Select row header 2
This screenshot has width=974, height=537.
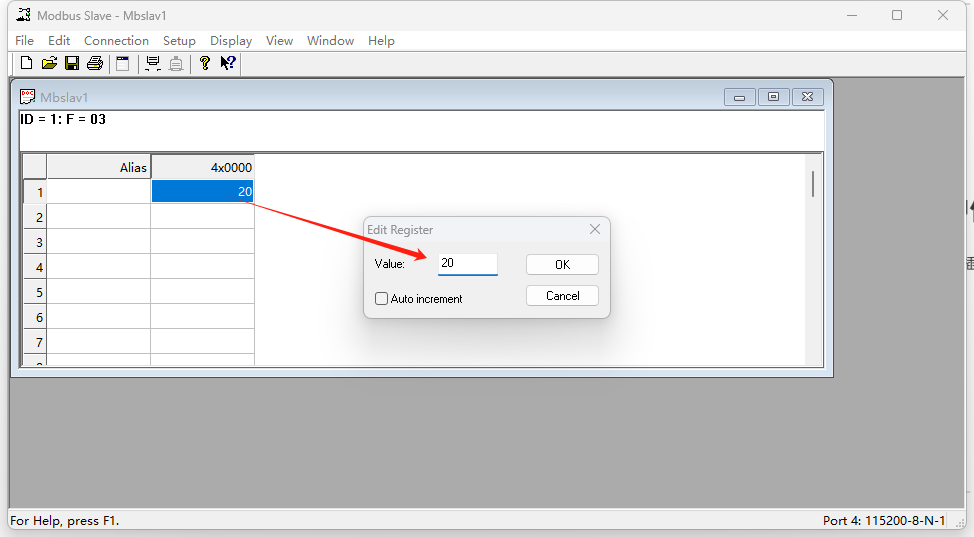35,217
